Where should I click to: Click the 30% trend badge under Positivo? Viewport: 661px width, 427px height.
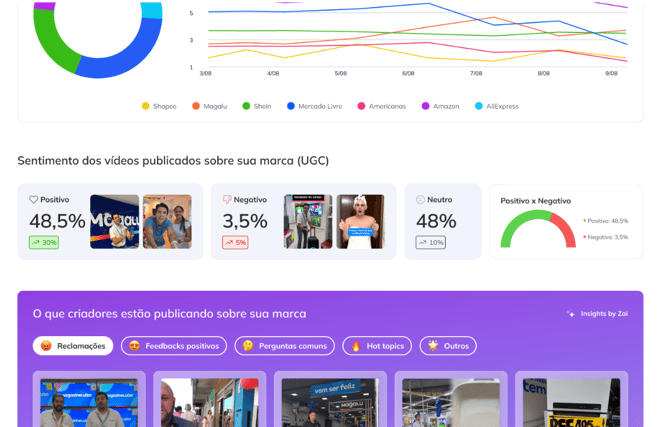44,242
